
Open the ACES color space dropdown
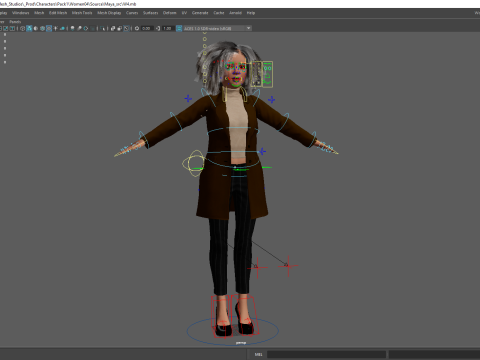(217, 28)
